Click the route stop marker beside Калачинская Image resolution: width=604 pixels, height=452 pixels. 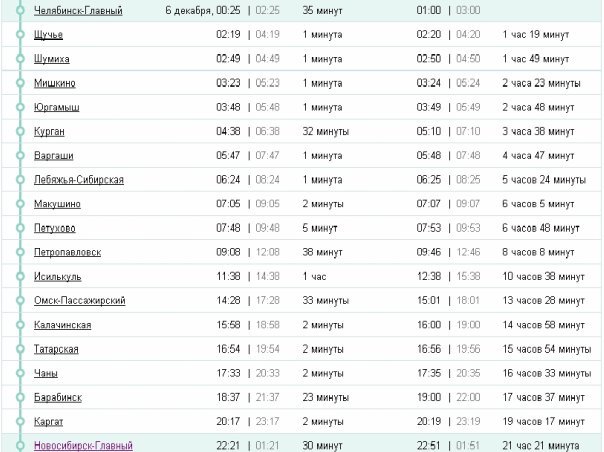[20, 325]
